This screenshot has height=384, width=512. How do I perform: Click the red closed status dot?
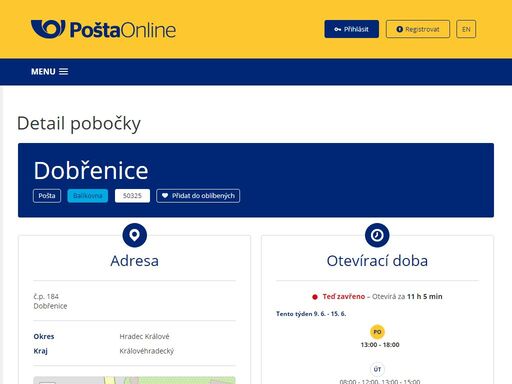click(x=315, y=297)
